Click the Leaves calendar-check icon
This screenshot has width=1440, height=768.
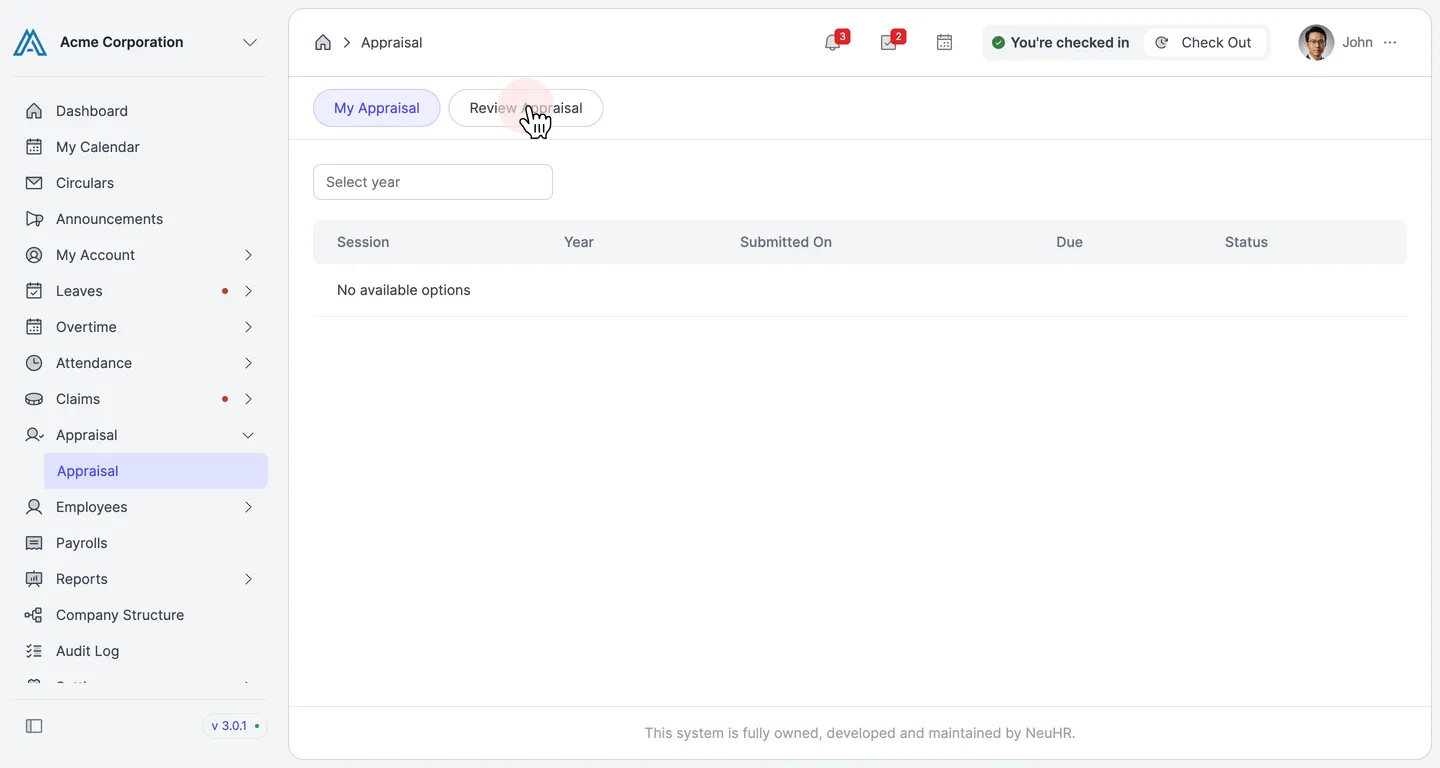(34, 291)
